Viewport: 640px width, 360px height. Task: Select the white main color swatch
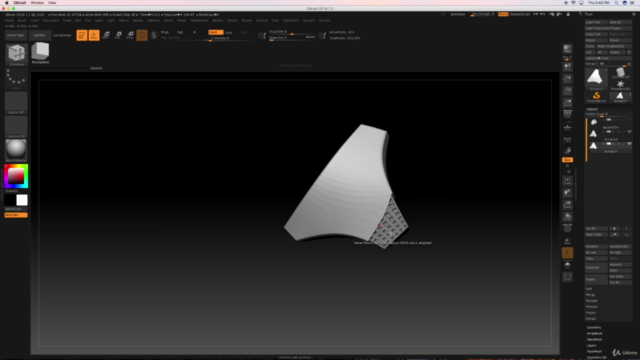pyautogui.click(x=22, y=200)
